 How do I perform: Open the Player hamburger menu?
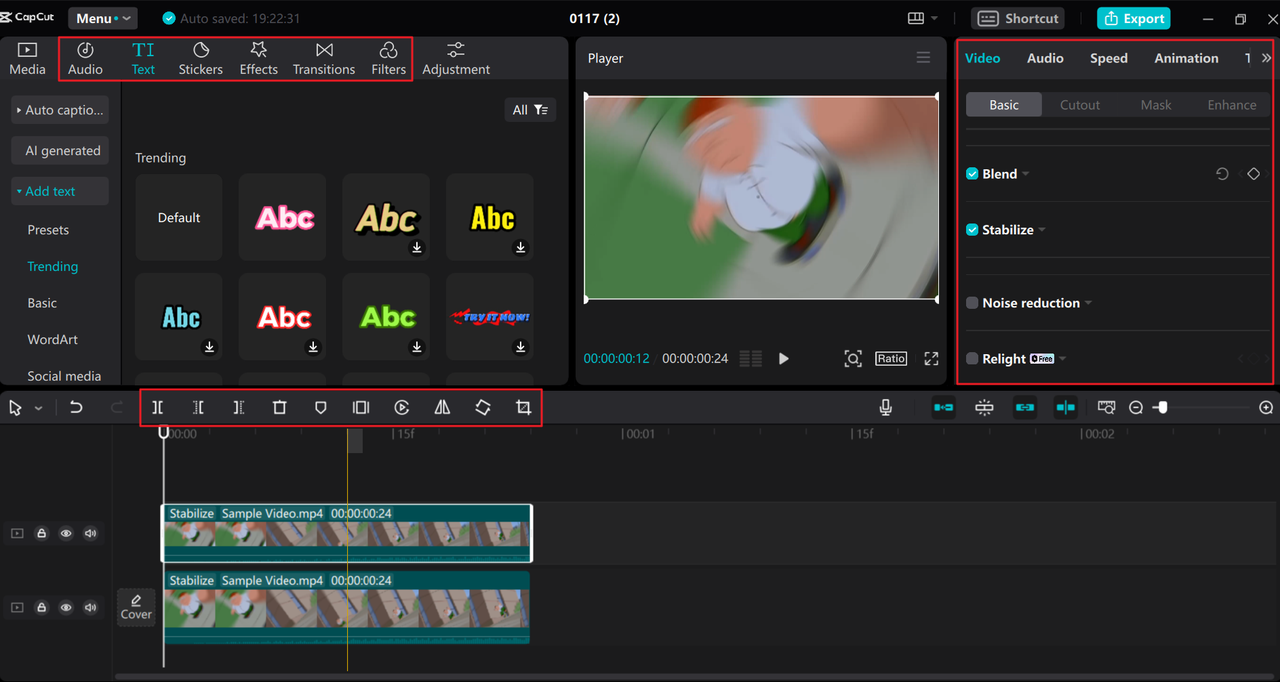(x=923, y=58)
